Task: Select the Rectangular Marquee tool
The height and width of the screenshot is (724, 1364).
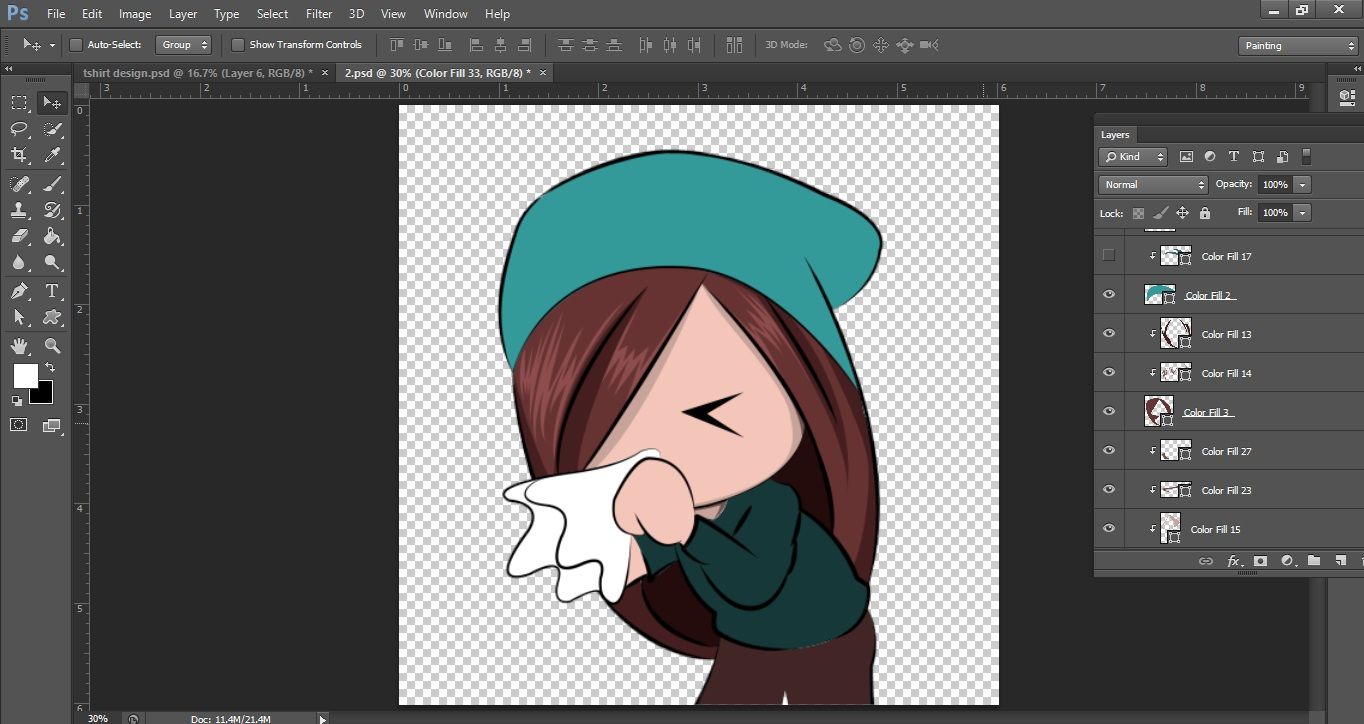Action: (19, 103)
